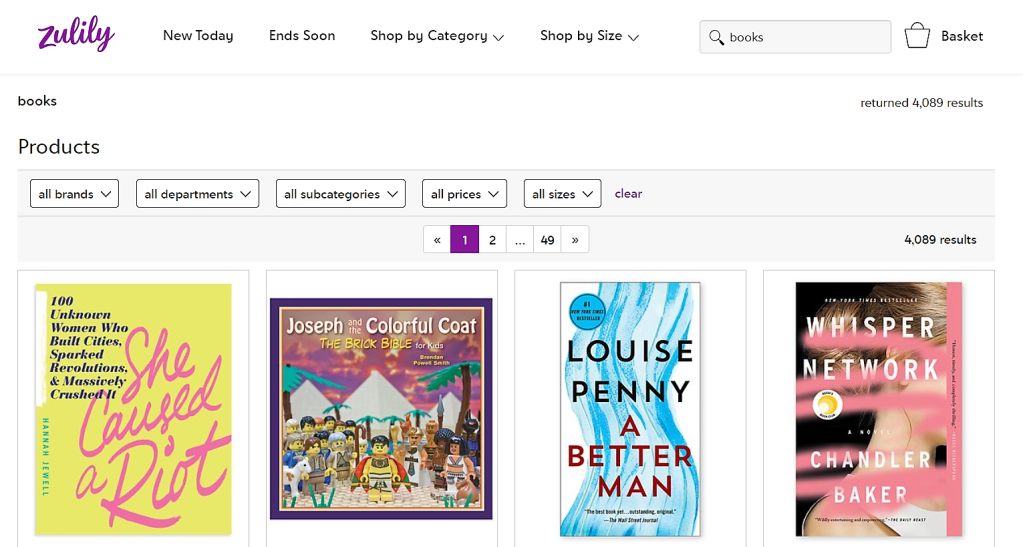This screenshot has width=1023, height=547.
Task: Open Whisper Network book cover
Action: coord(878,408)
